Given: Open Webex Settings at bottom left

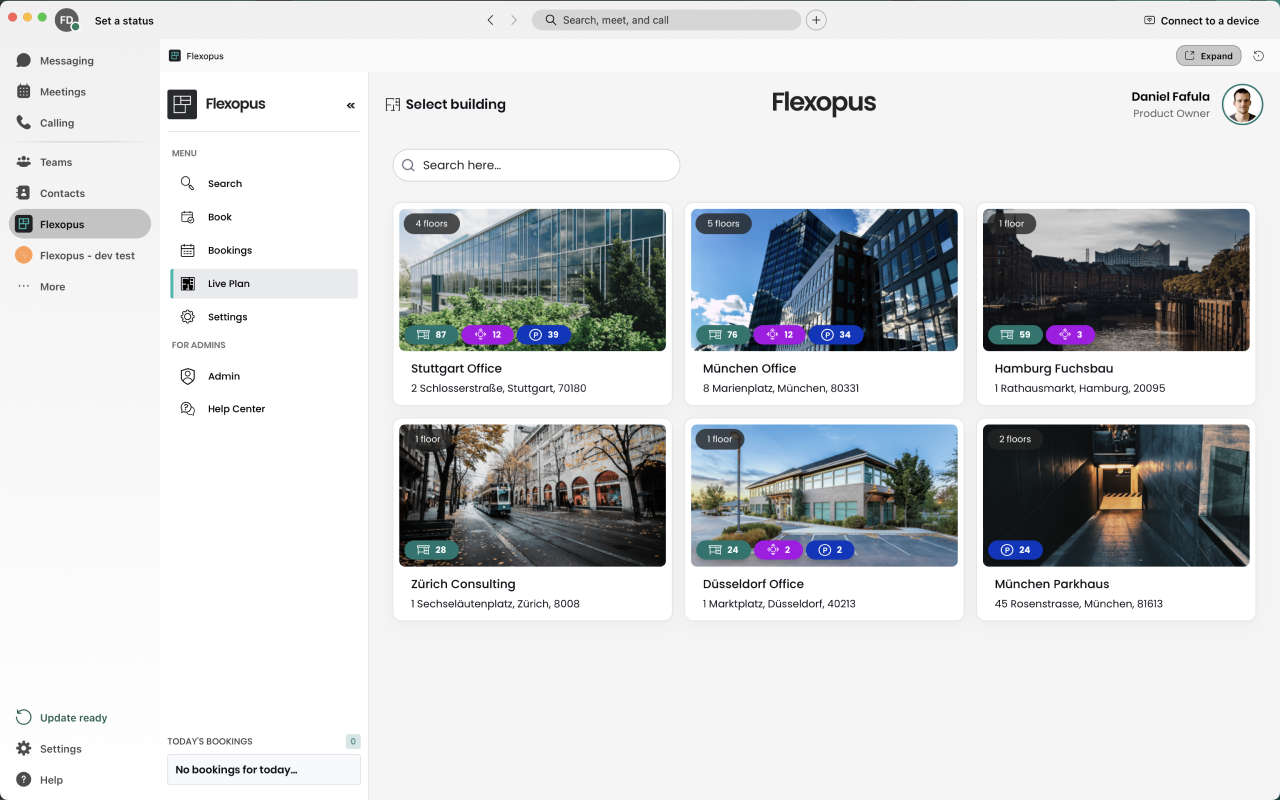Looking at the screenshot, I should pos(50,749).
